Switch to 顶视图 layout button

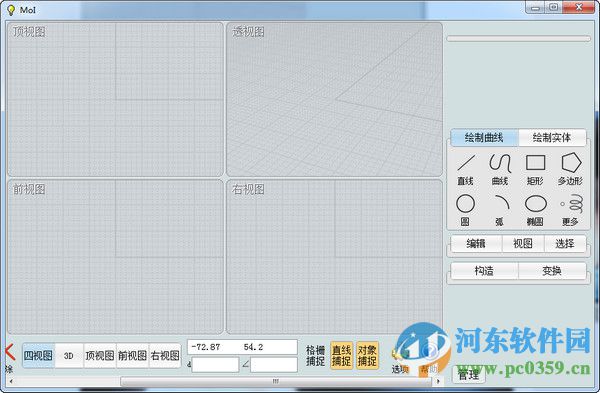99,355
